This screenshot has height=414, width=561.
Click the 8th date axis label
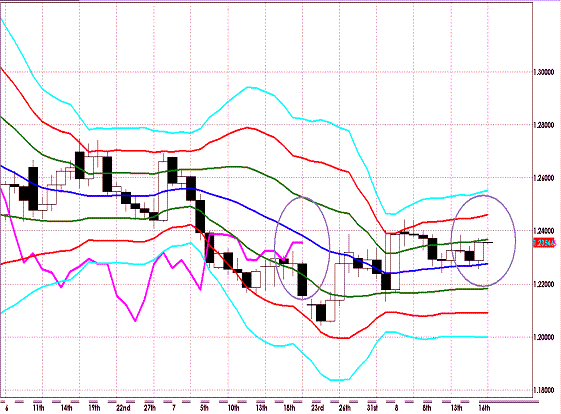pyautogui.click(x=427, y=408)
